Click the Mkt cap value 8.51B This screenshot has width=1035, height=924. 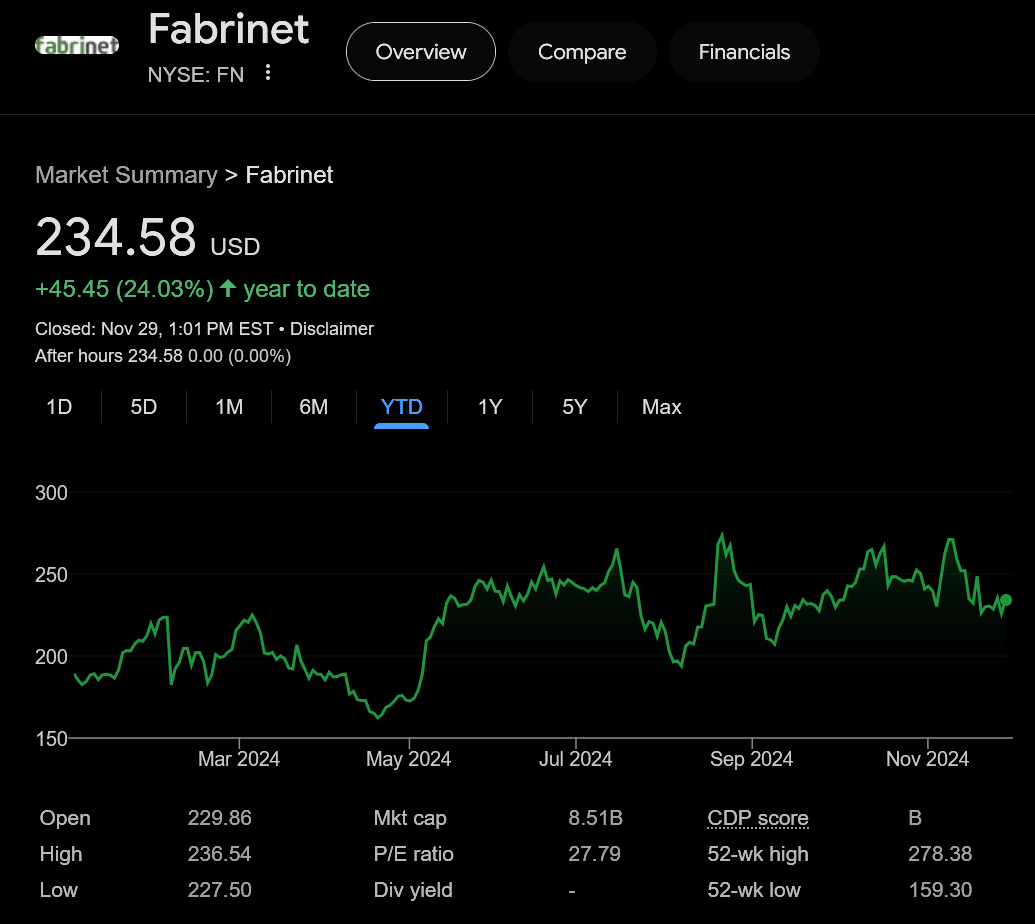click(x=595, y=818)
